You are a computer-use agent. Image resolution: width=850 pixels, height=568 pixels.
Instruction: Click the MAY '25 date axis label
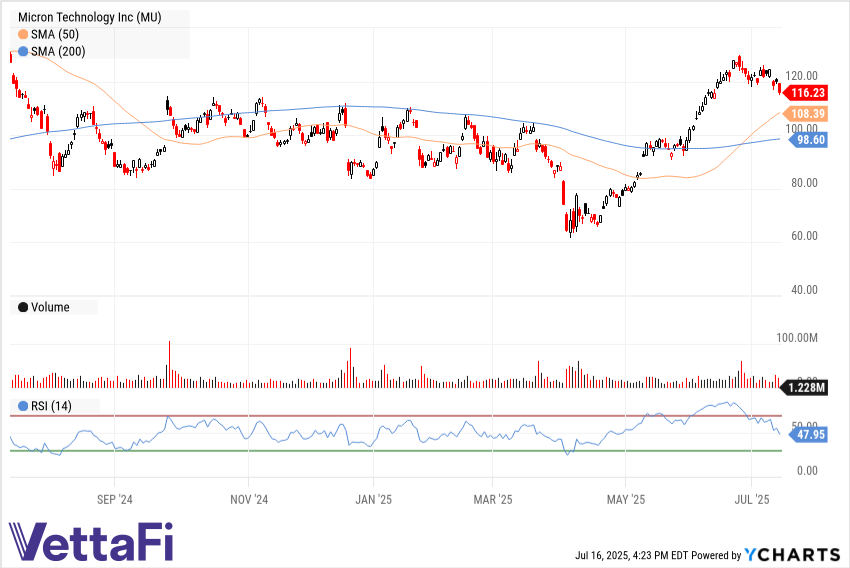point(626,499)
